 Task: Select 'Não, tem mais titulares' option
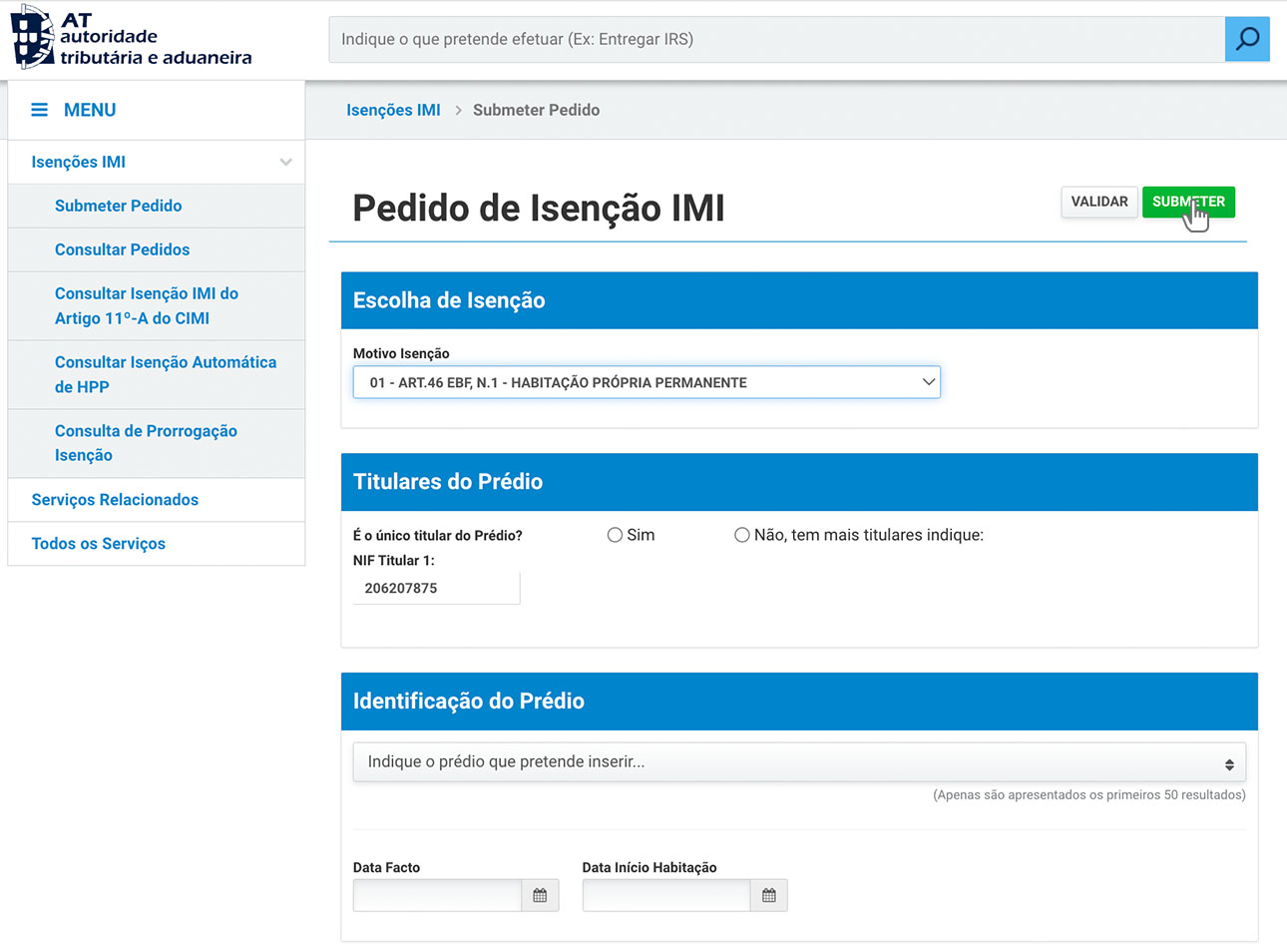point(742,535)
